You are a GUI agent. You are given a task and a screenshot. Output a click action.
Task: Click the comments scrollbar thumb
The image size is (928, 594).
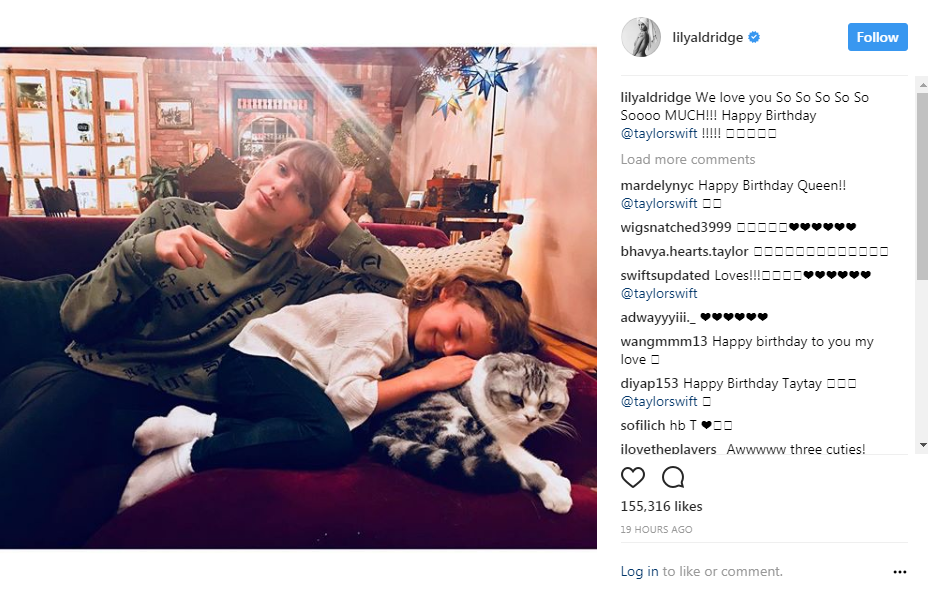[x=923, y=186]
